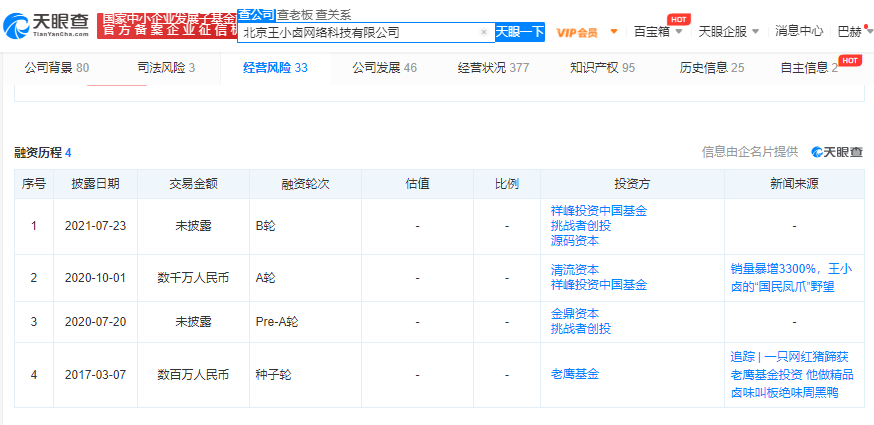
Task: Select the 查公司 search tab
Action: [256, 15]
